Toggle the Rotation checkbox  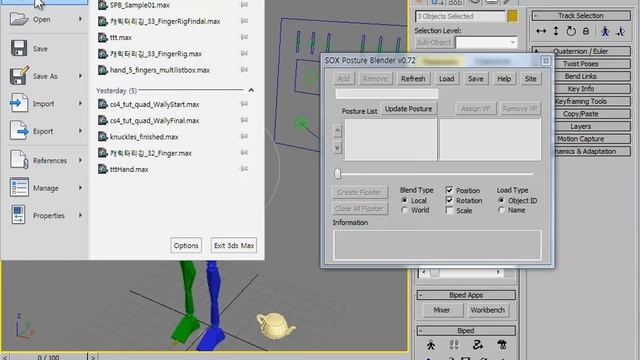click(x=449, y=200)
